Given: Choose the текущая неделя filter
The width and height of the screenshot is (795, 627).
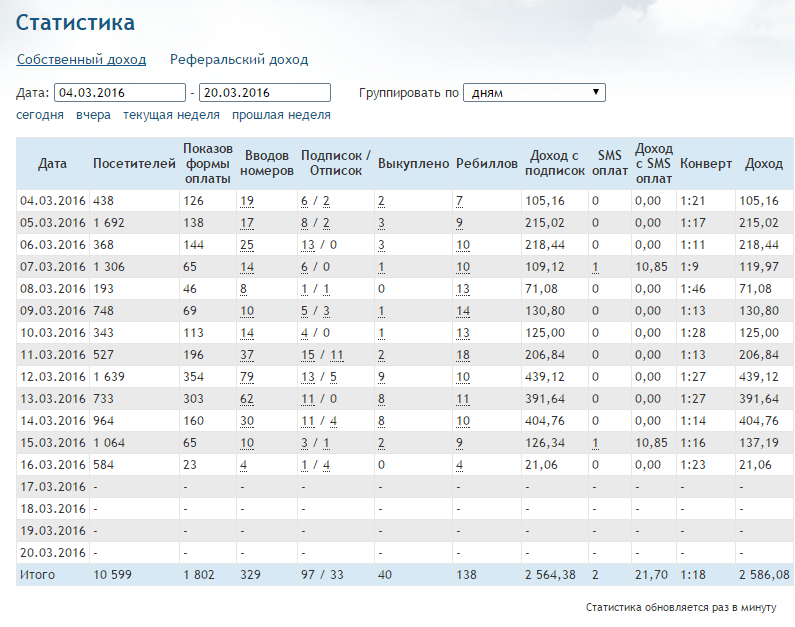Looking at the screenshot, I should click(x=171, y=115).
